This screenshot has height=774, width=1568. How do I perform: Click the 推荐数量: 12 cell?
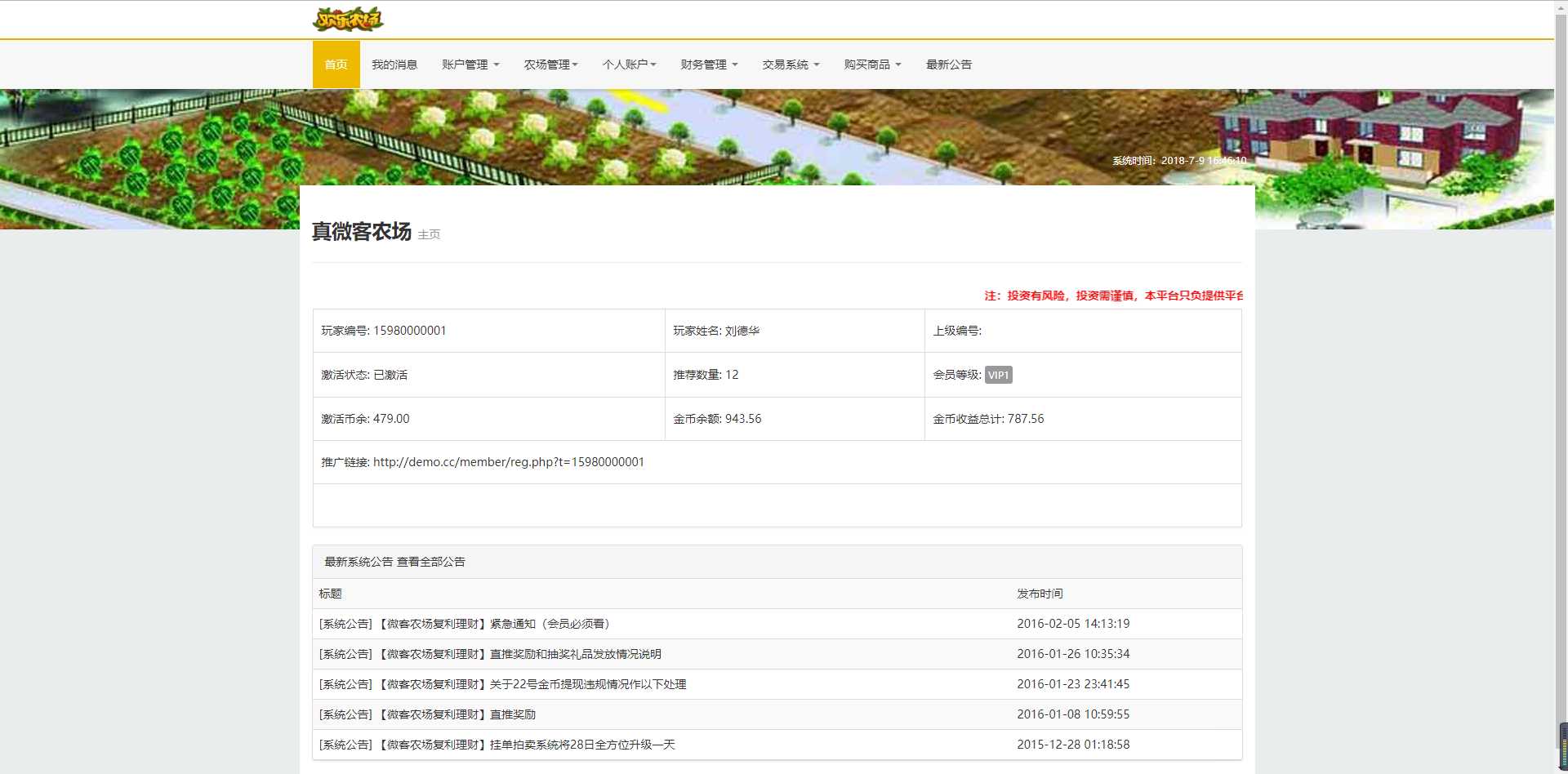[795, 375]
